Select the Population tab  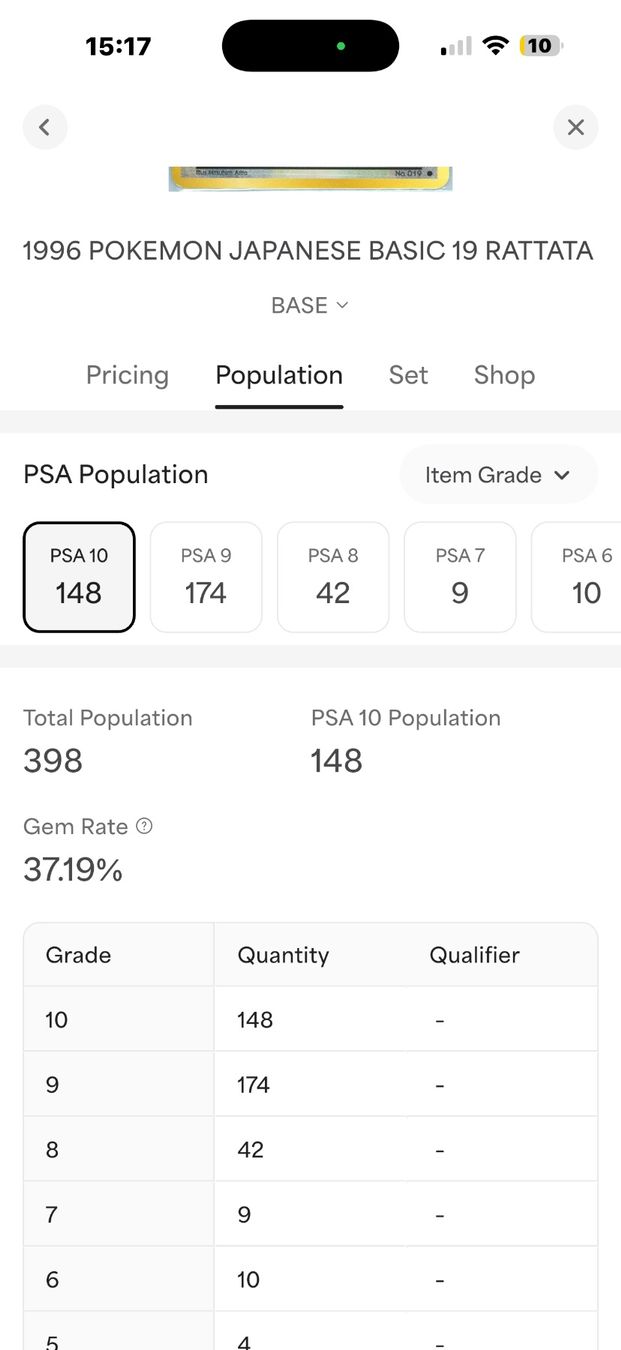(279, 375)
